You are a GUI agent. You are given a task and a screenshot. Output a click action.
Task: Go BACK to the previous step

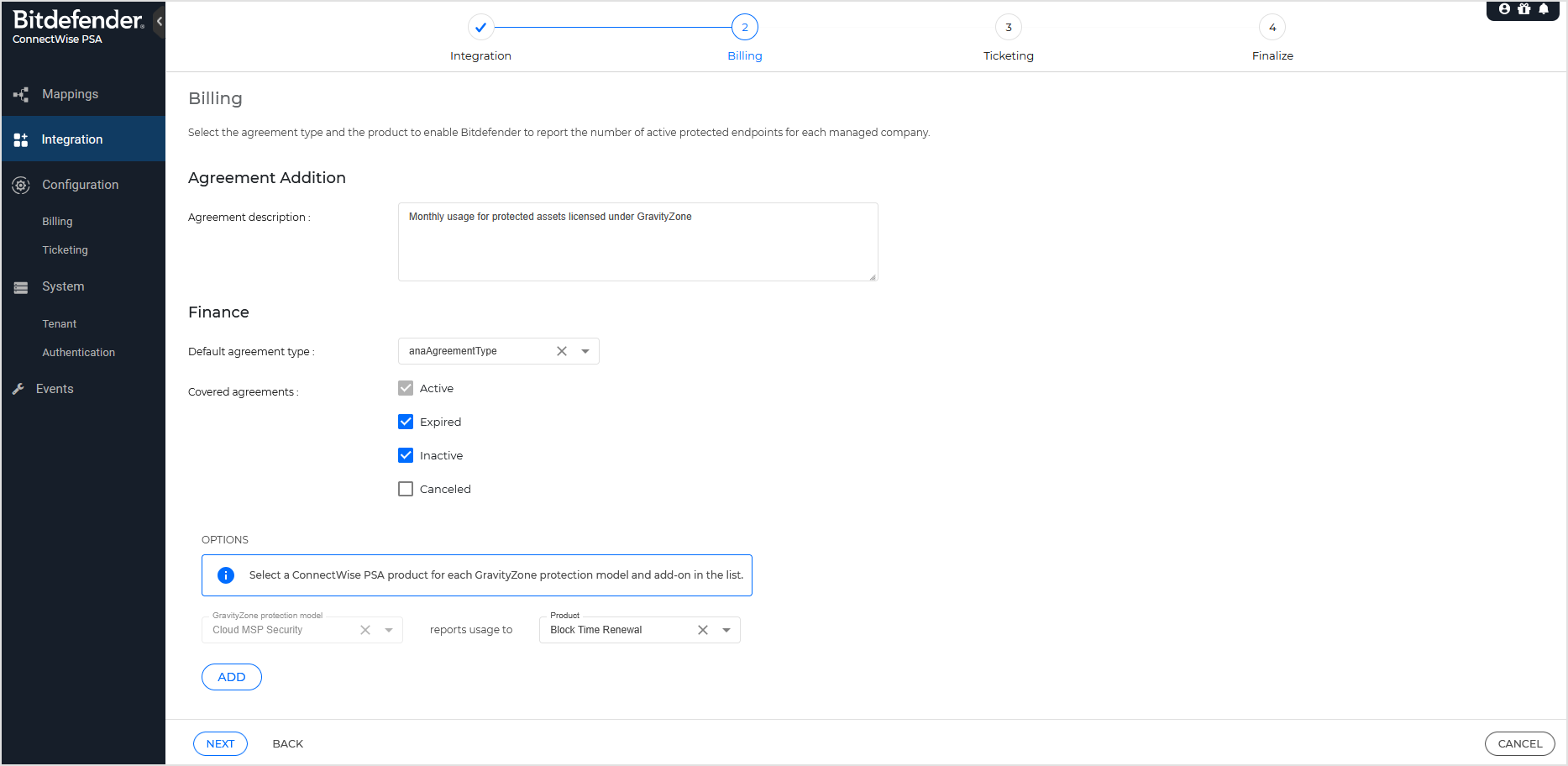click(288, 744)
